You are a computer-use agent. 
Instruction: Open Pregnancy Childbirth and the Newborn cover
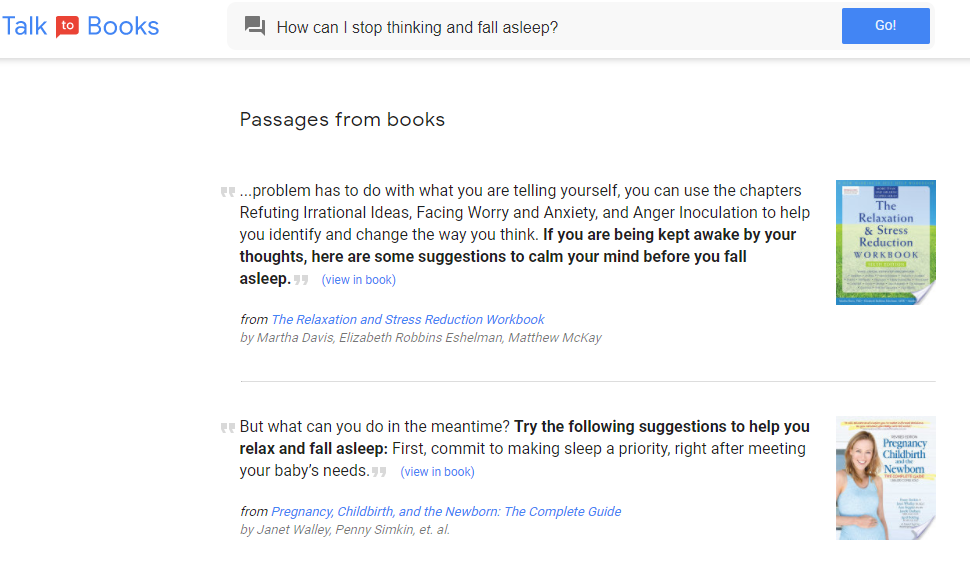coord(885,478)
